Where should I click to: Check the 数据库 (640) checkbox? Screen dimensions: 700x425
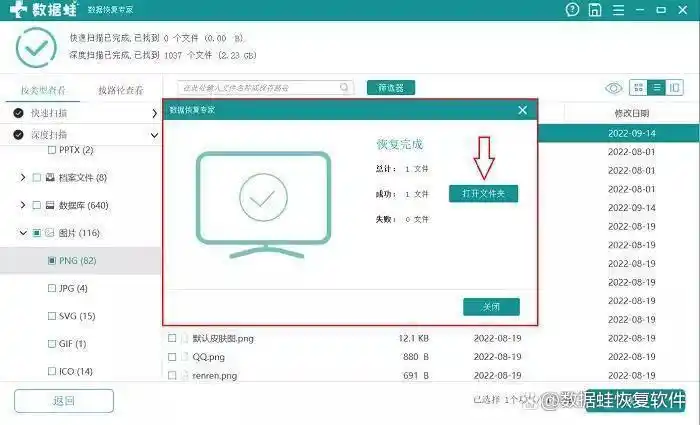point(37,205)
